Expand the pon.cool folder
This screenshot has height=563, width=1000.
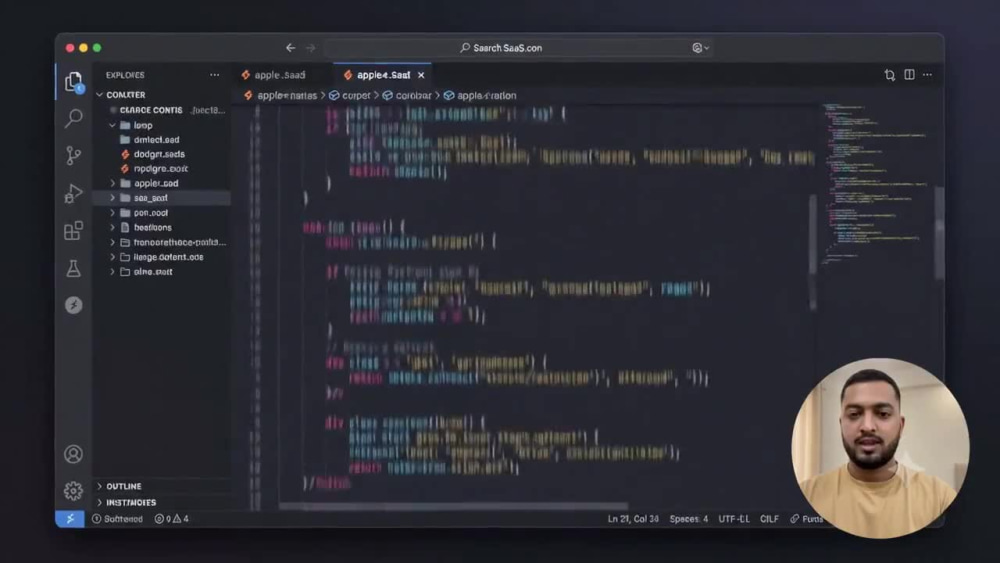(112, 213)
